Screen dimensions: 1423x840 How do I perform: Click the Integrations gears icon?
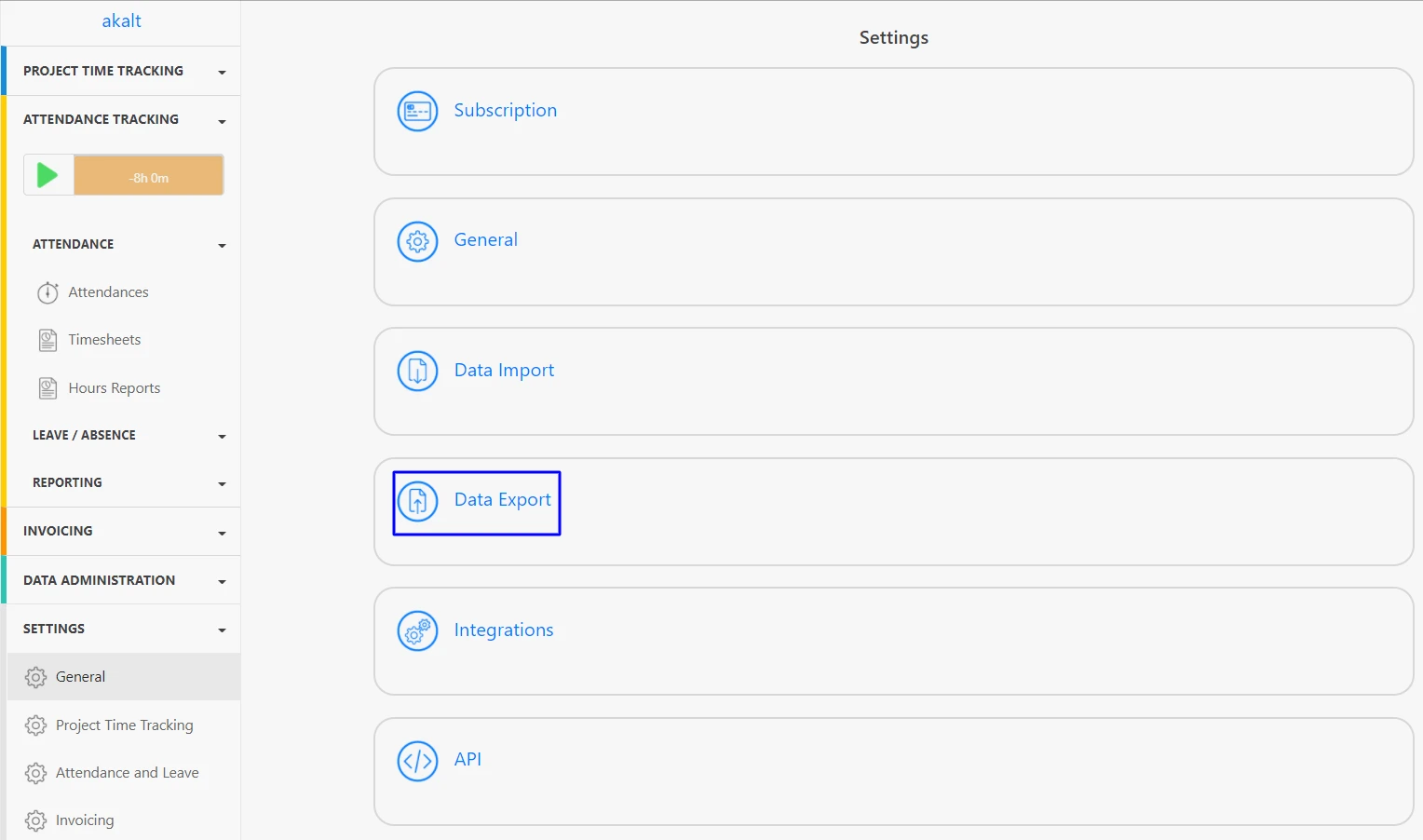416,630
